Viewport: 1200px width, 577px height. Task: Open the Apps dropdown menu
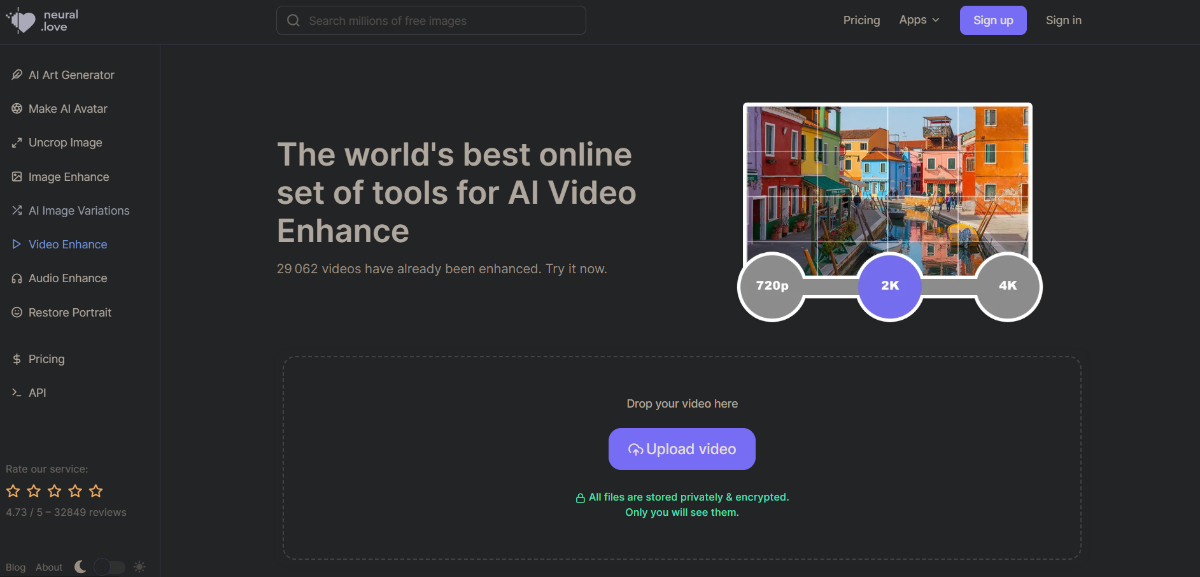[x=918, y=19]
